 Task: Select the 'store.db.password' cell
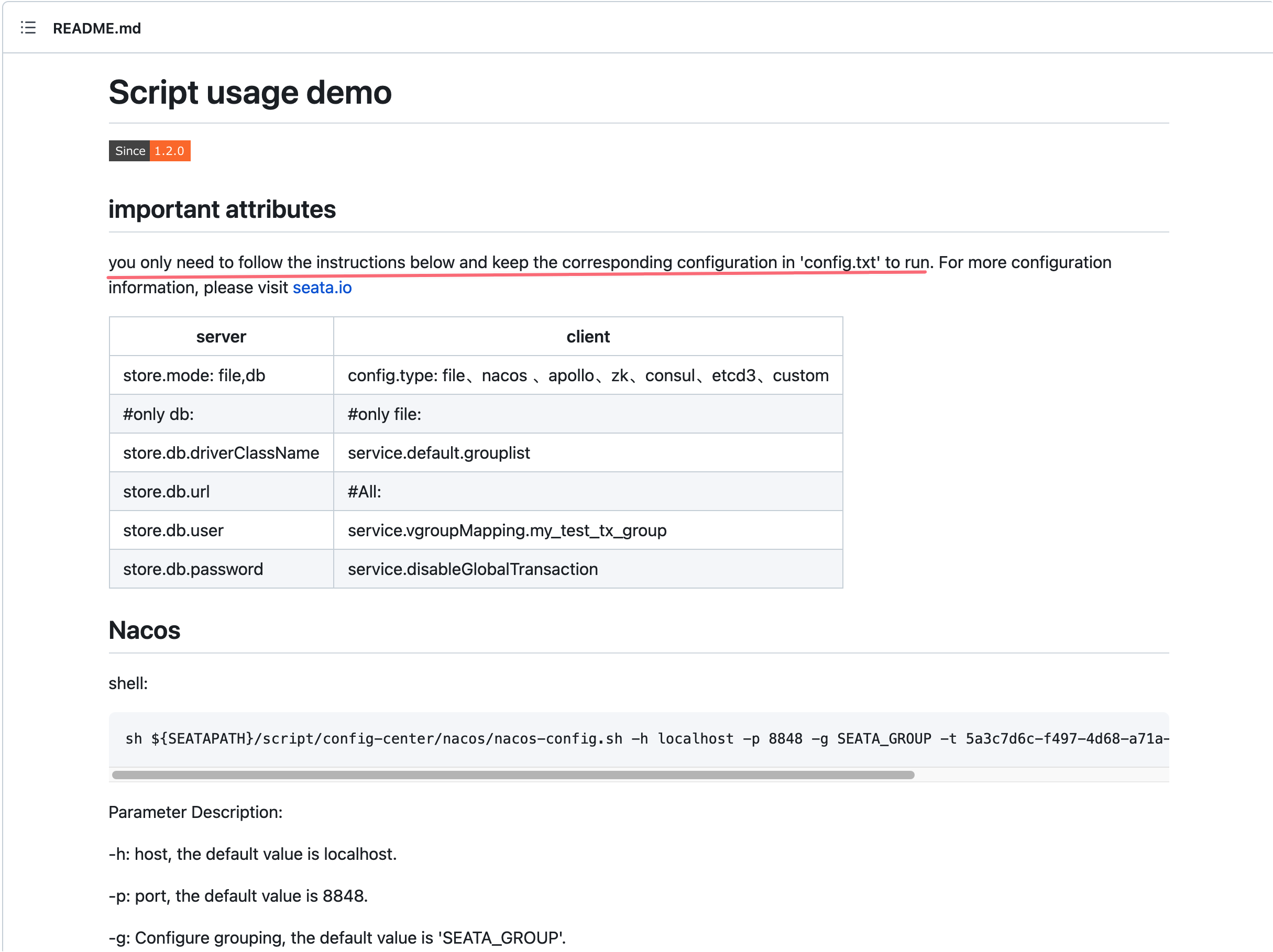[x=222, y=569]
